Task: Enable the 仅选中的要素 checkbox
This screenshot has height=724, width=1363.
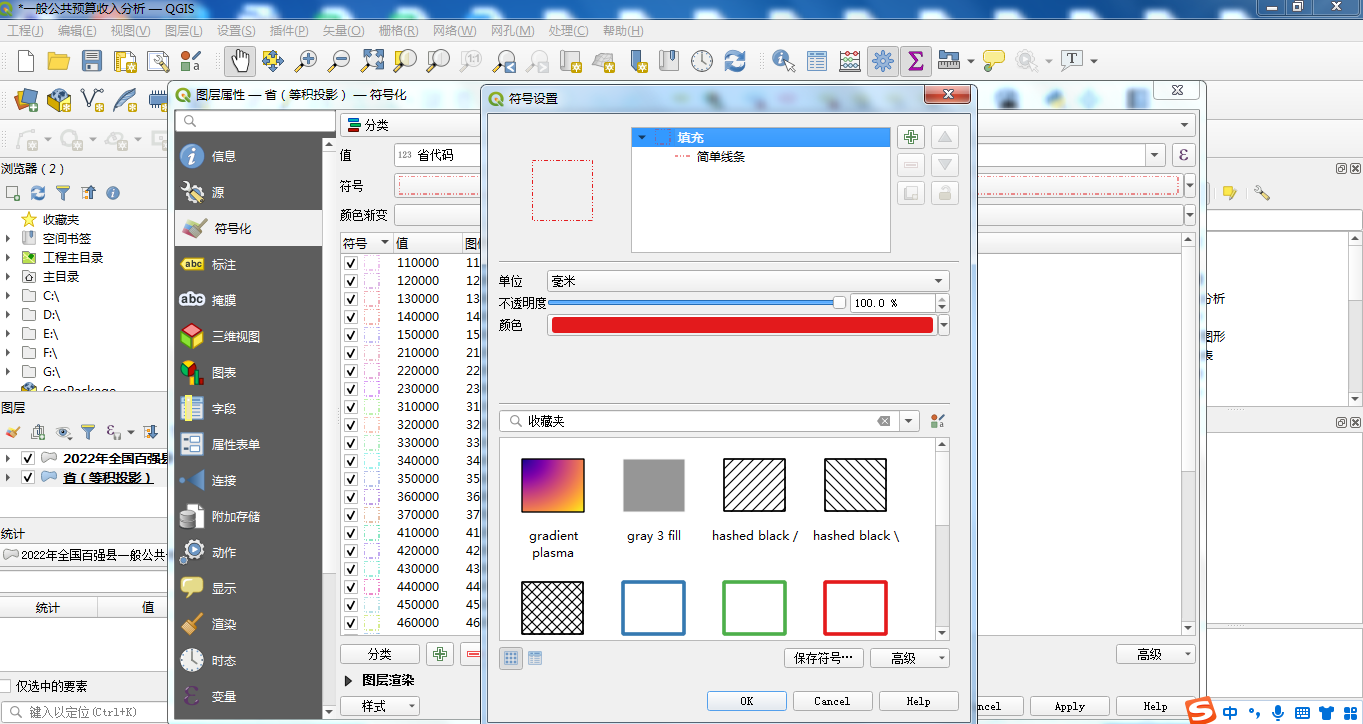Action: 6,686
